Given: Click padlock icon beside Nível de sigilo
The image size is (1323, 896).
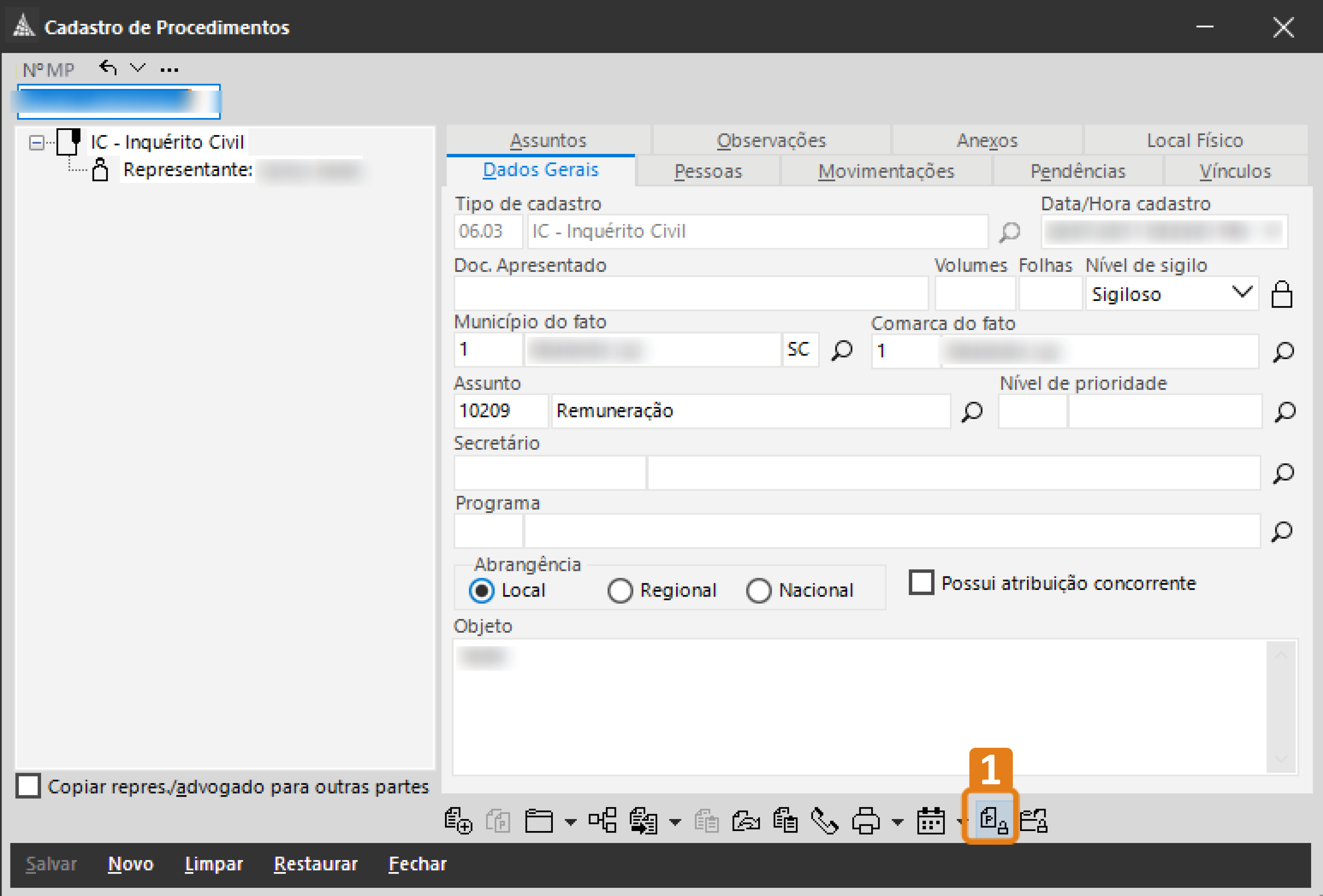Looking at the screenshot, I should coord(1282,294).
